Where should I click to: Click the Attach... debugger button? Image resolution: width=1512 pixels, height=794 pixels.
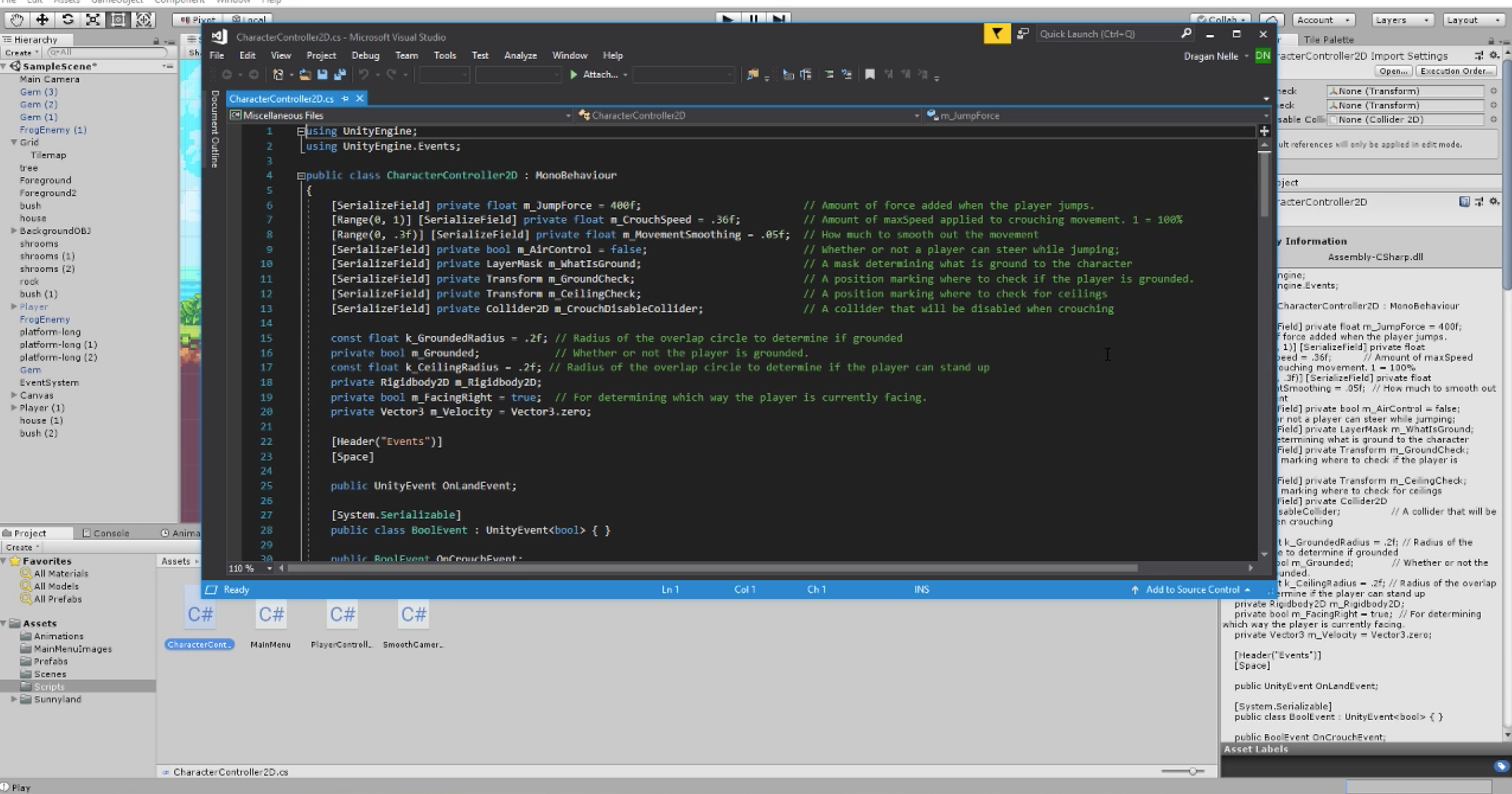click(x=594, y=74)
